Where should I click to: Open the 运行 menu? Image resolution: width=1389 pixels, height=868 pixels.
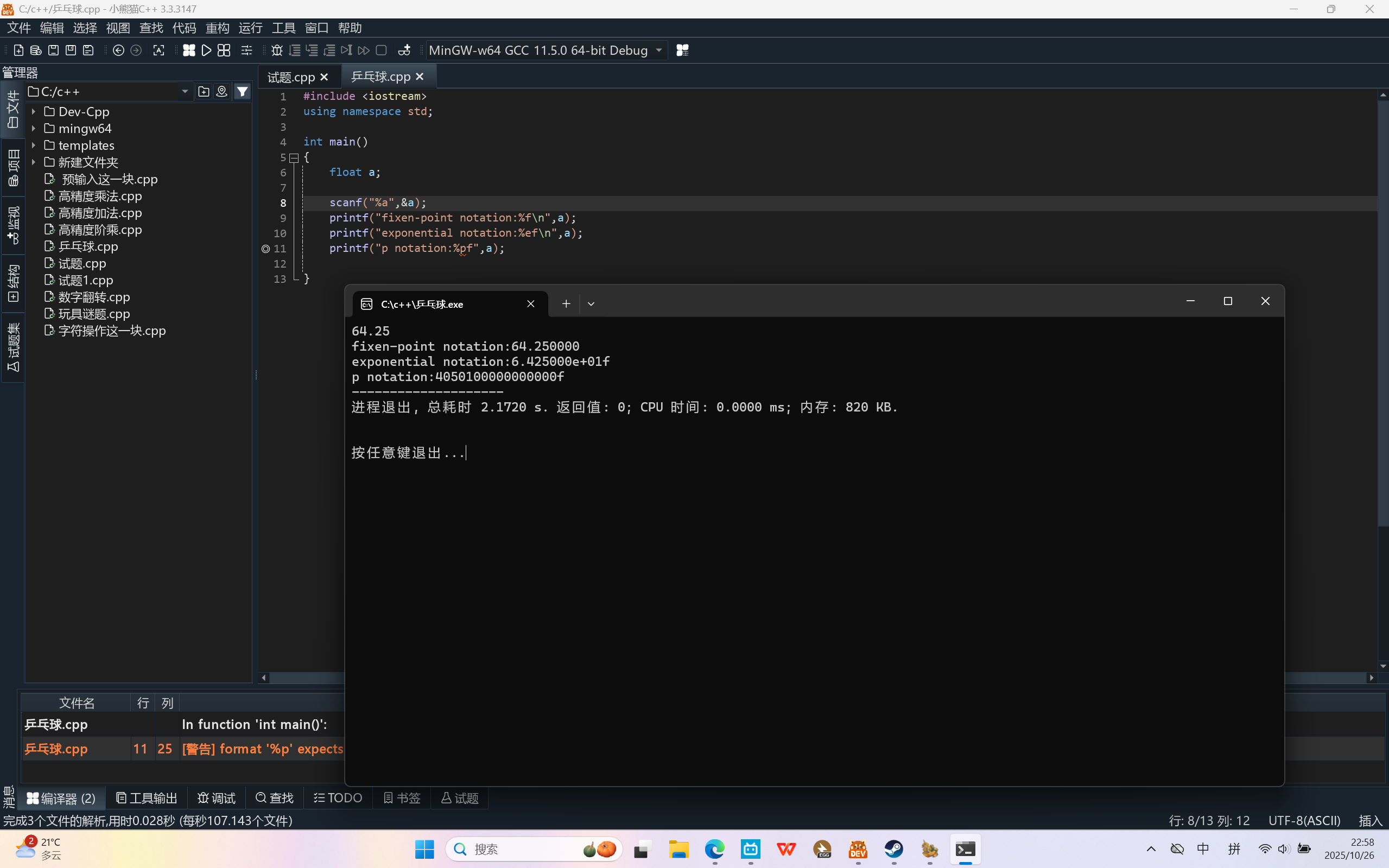250,28
